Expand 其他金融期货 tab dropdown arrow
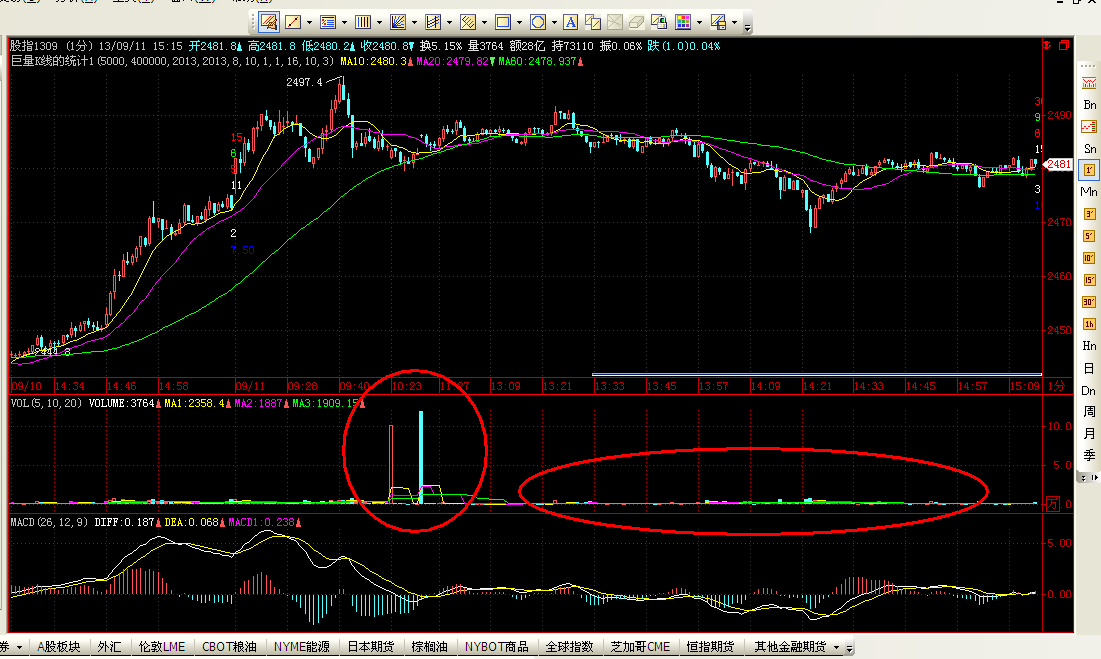The width and height of the screenshot is (1101, 659). tap(836, 647)
